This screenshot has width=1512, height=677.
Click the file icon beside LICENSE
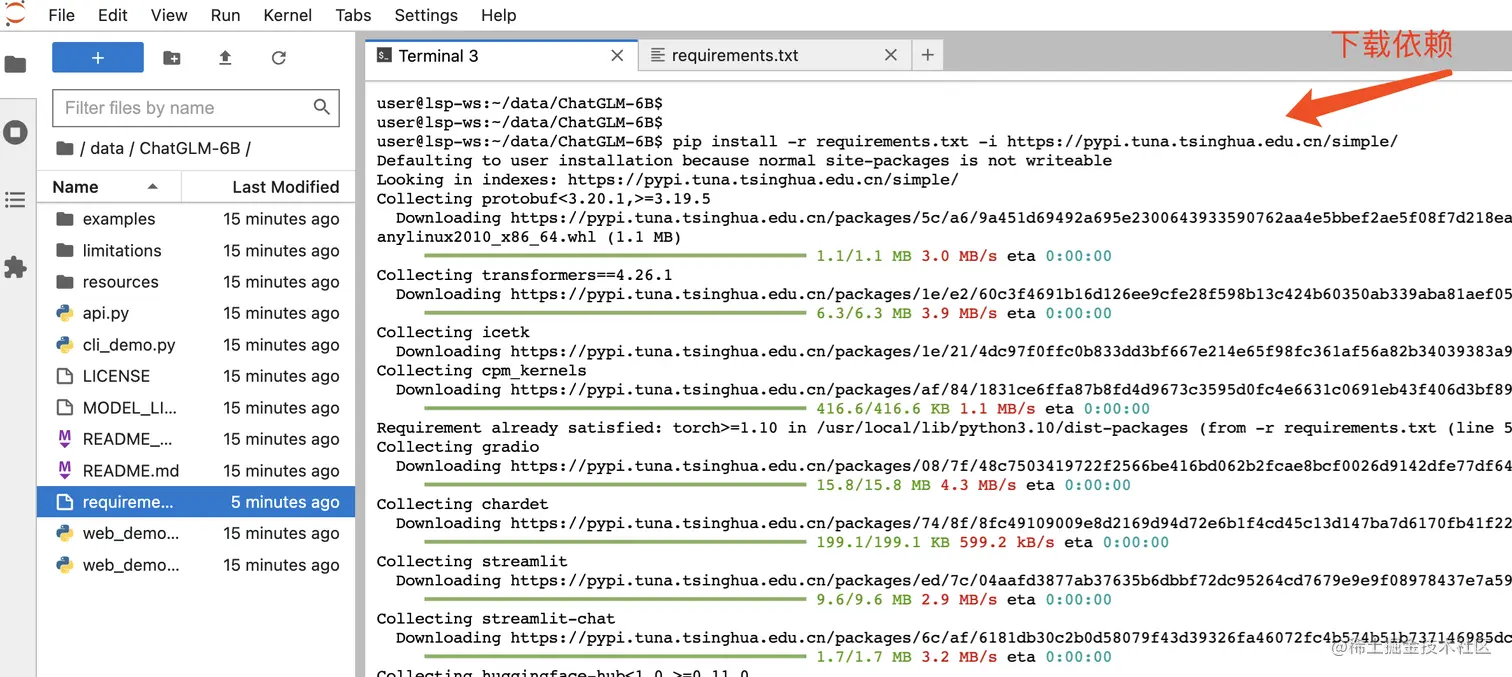pos(65,376)
